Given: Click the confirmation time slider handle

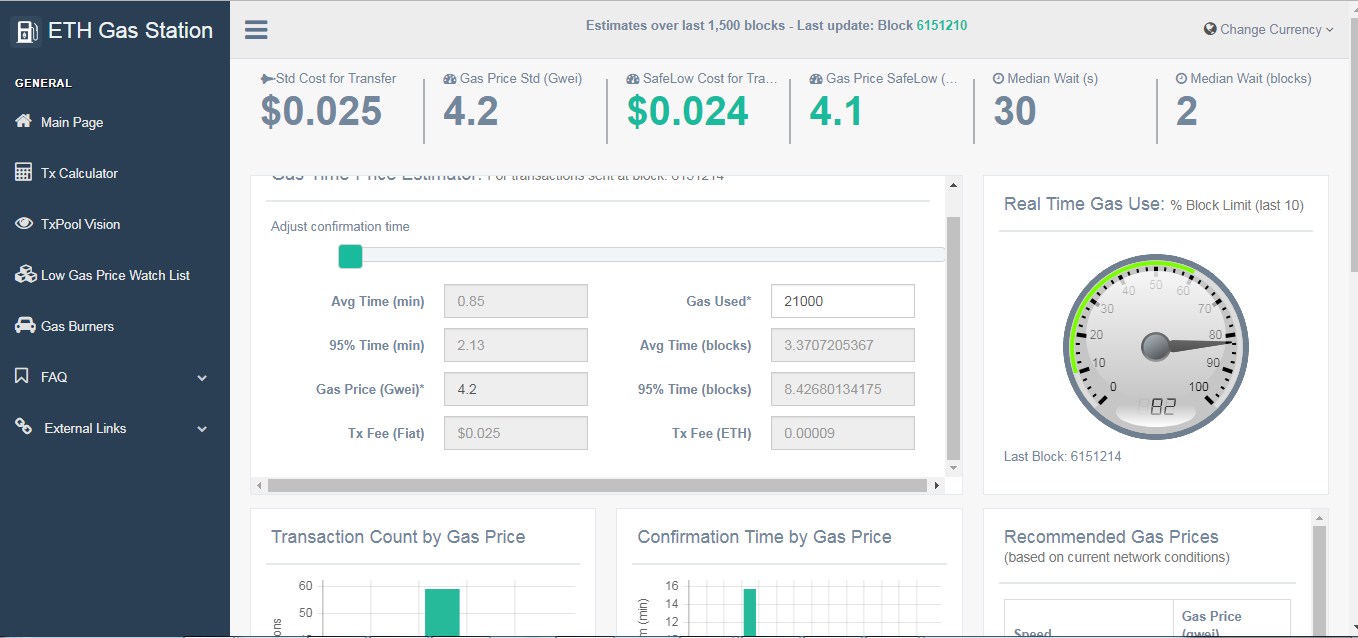Looking at the screenshot, I should [x=350, y=256].
